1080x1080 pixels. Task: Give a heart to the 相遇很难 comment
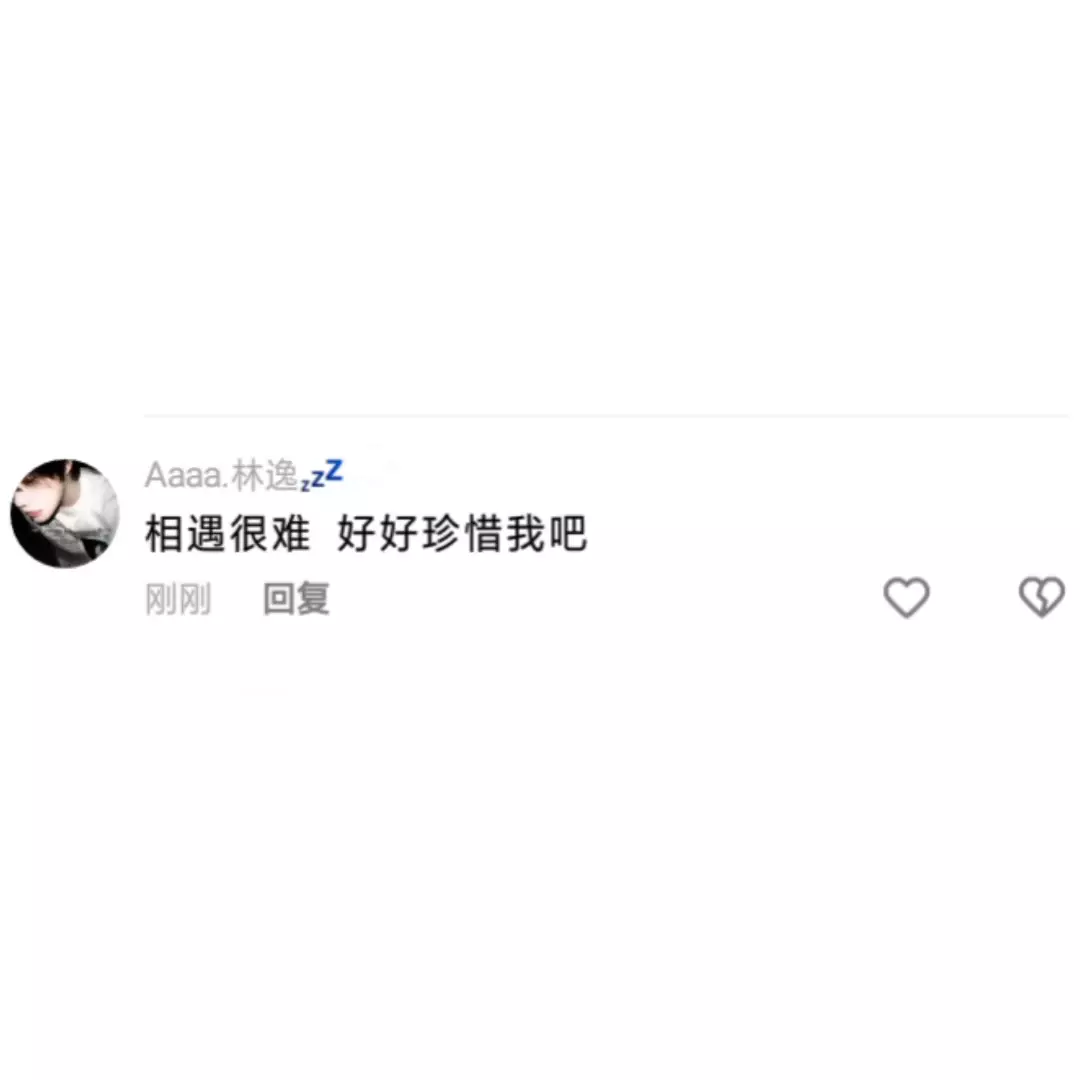906,597
